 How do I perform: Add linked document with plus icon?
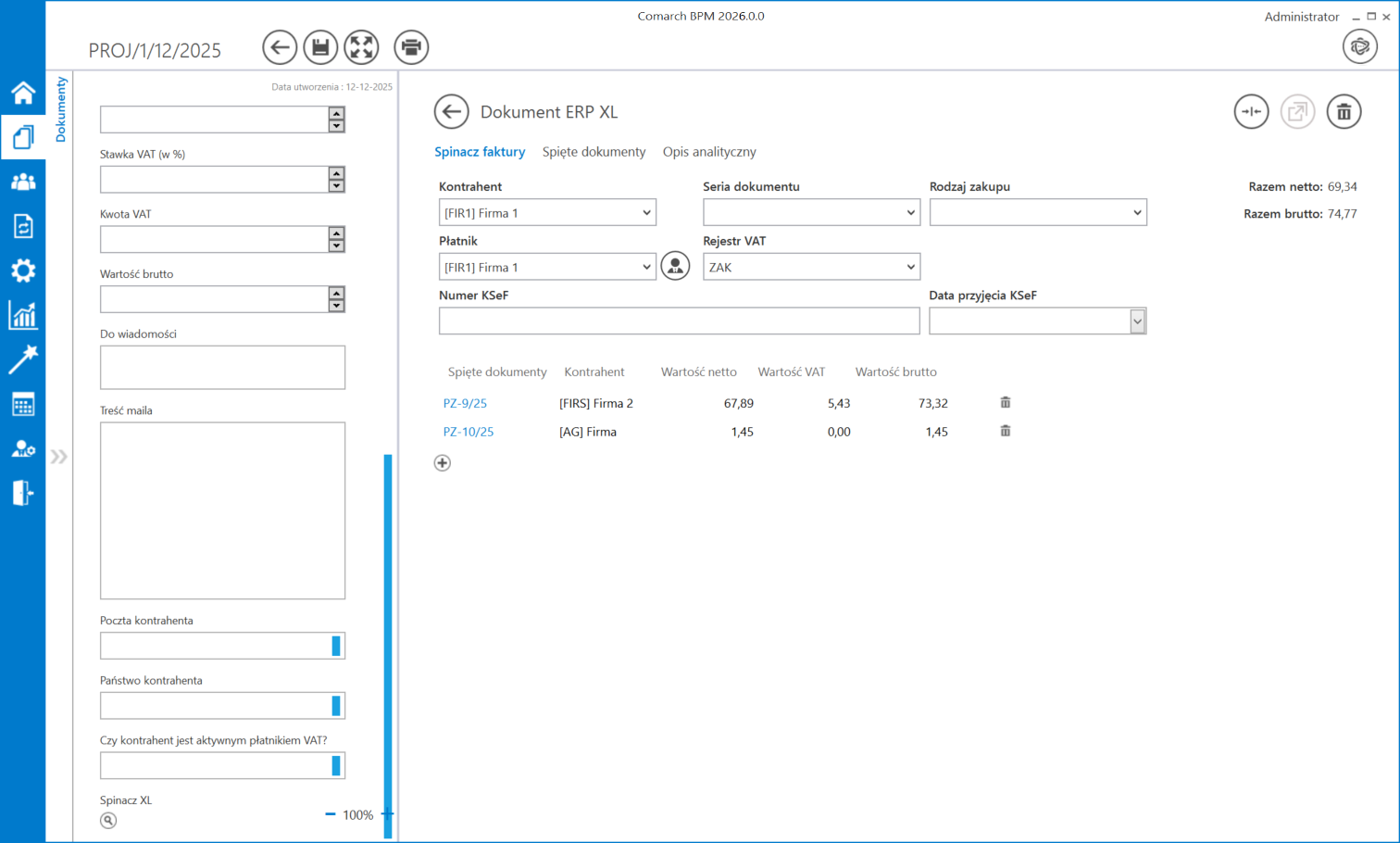[443, 463]
